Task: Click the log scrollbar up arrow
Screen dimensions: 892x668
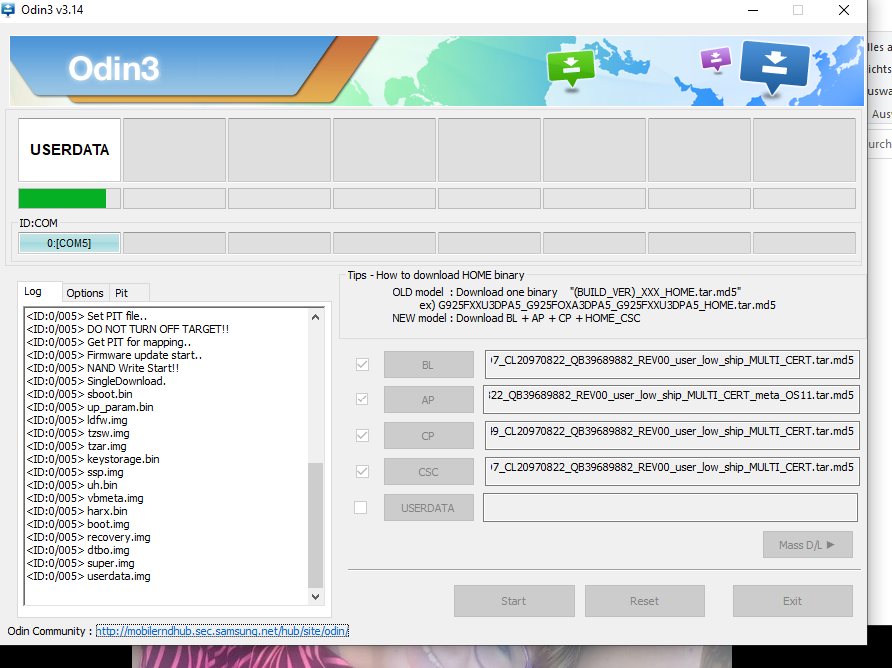Action: (315, 317)
